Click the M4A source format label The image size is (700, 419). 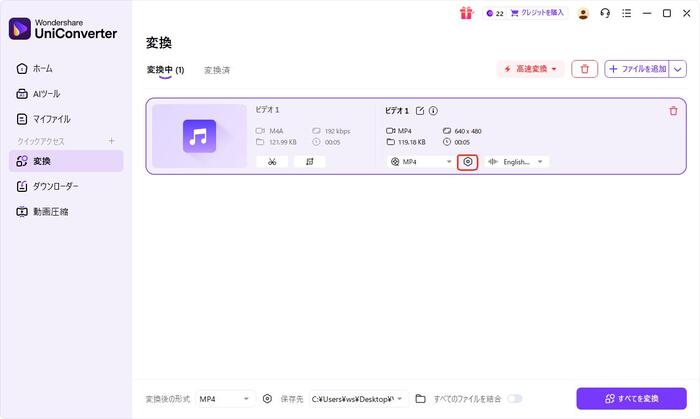click(x=276, y=131)
